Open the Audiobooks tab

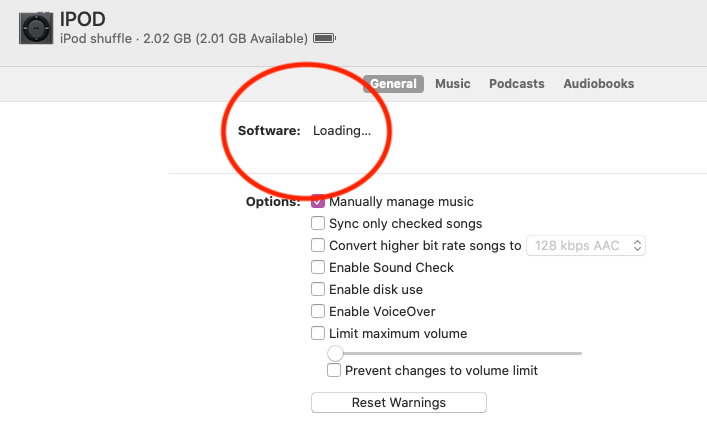599,84
